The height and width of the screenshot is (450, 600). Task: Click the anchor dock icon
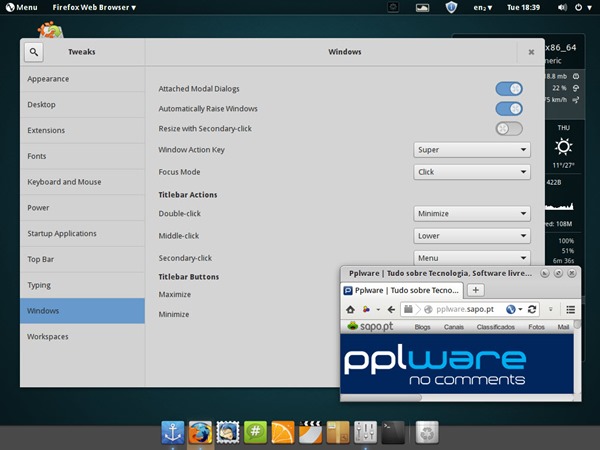(x=173, y=432)
